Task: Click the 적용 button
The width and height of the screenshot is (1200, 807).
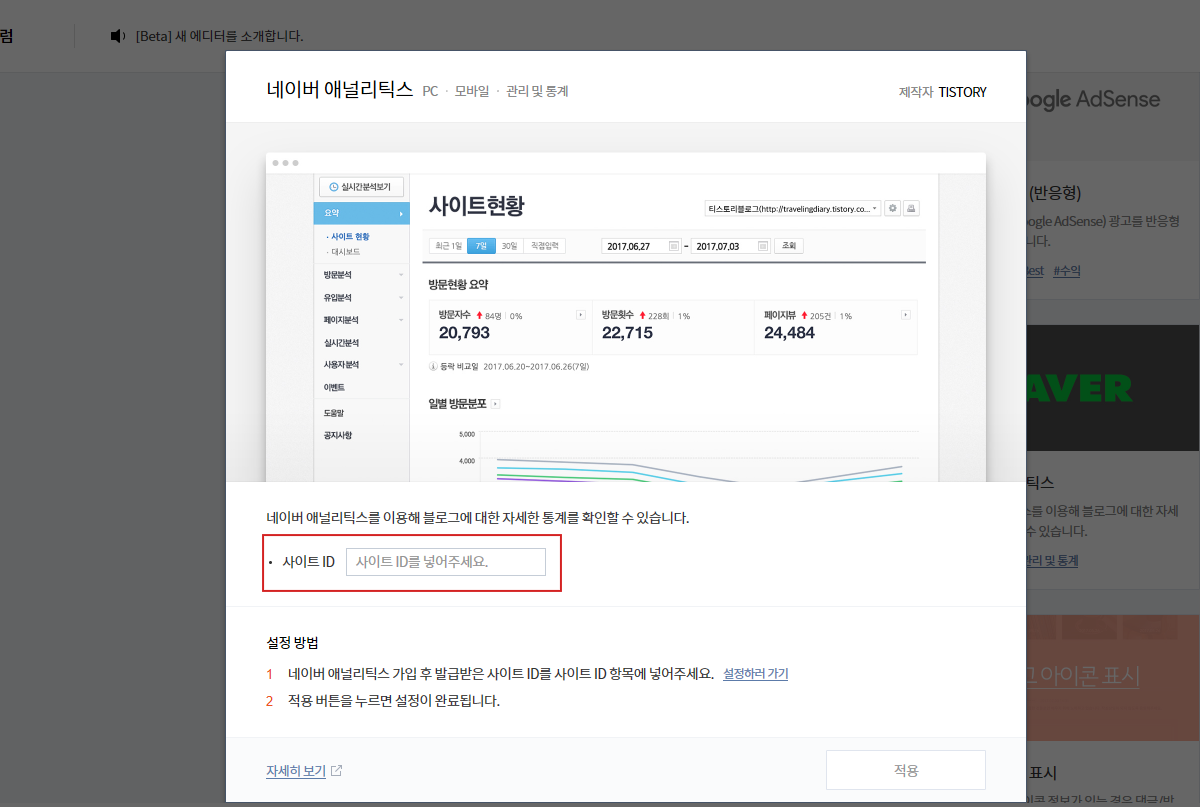Action: [906, 770]
